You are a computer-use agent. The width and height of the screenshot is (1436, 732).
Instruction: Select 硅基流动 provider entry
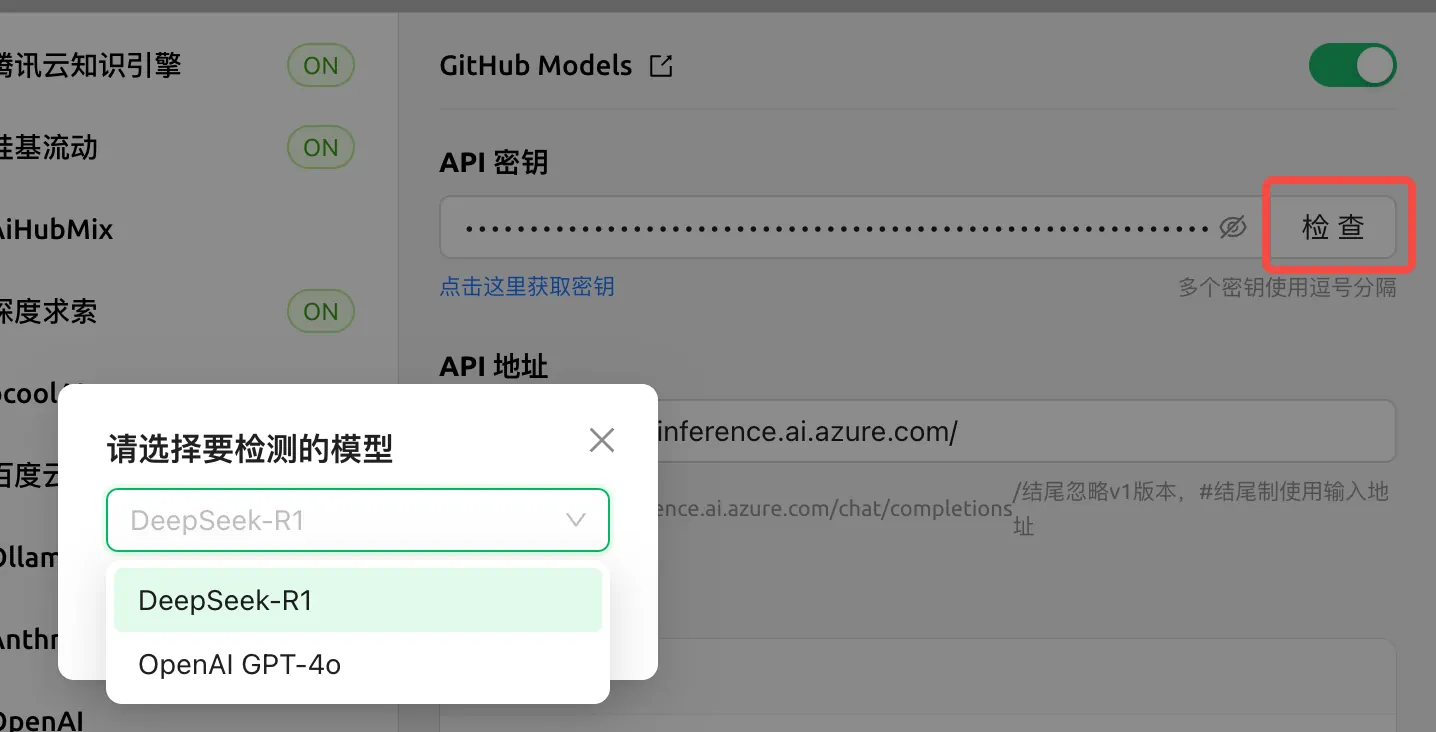(48, 148)
